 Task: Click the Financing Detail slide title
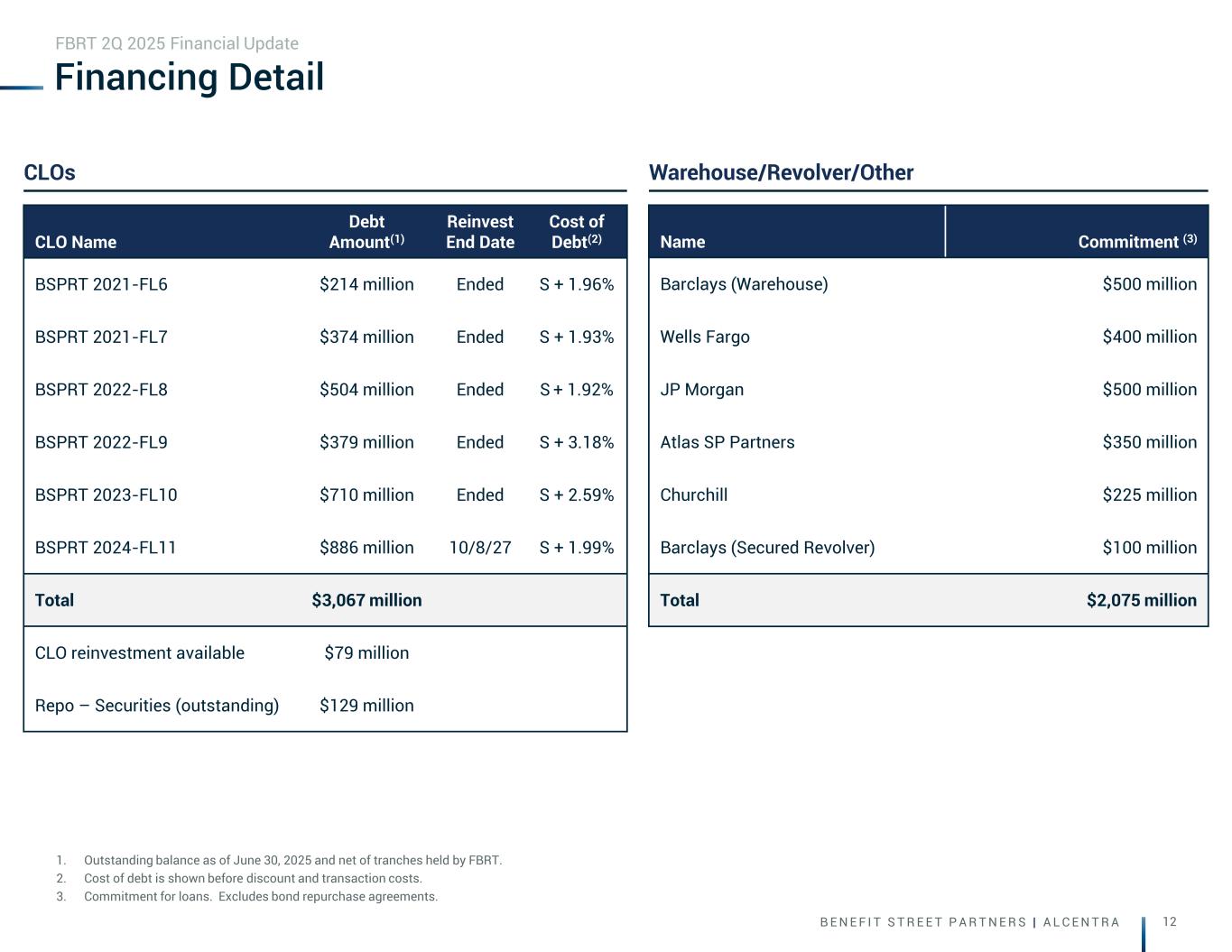point(190,78)
